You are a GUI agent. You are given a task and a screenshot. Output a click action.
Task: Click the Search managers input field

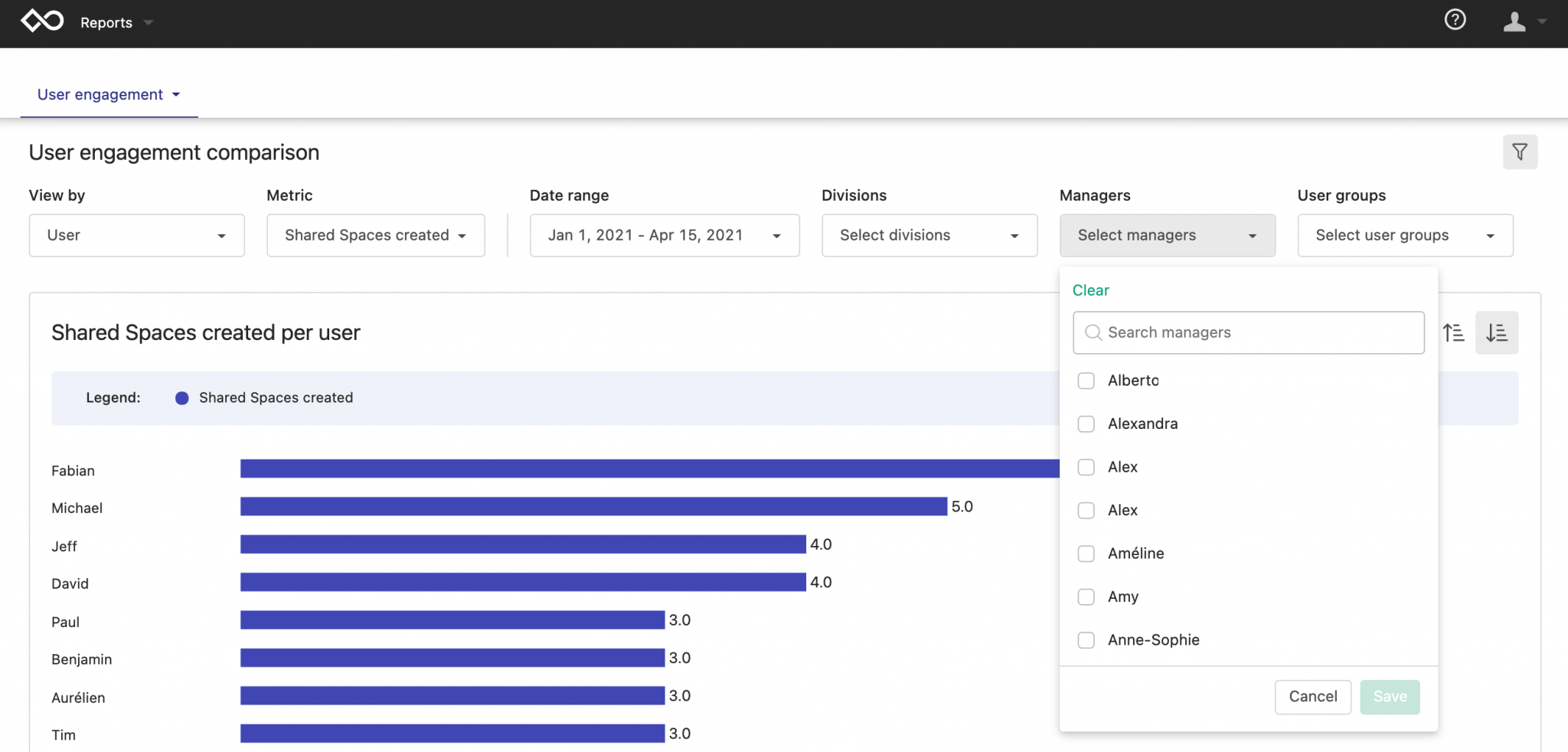pyautogui.click(x=1248, y=332)
